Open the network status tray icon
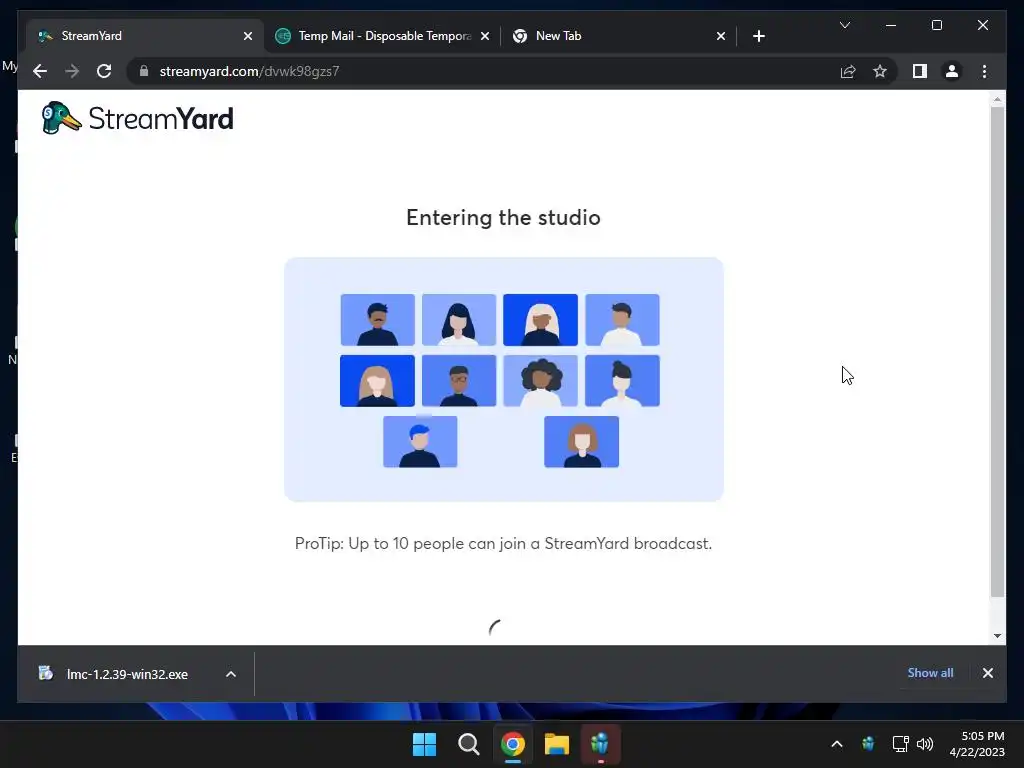This screenshot has width=1024, height=768. 901,744
